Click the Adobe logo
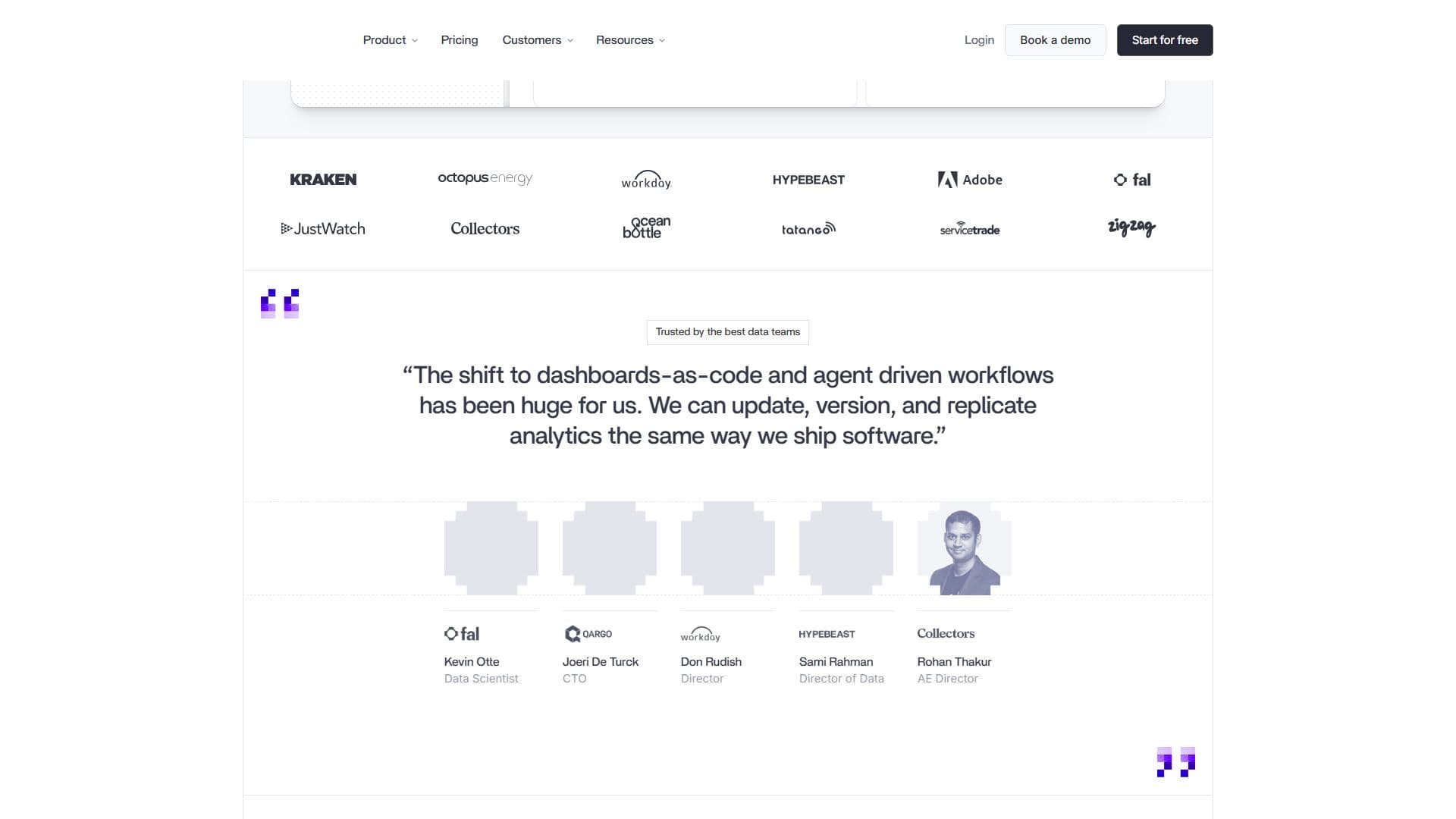1456x819 pixels. pos(970,180)
